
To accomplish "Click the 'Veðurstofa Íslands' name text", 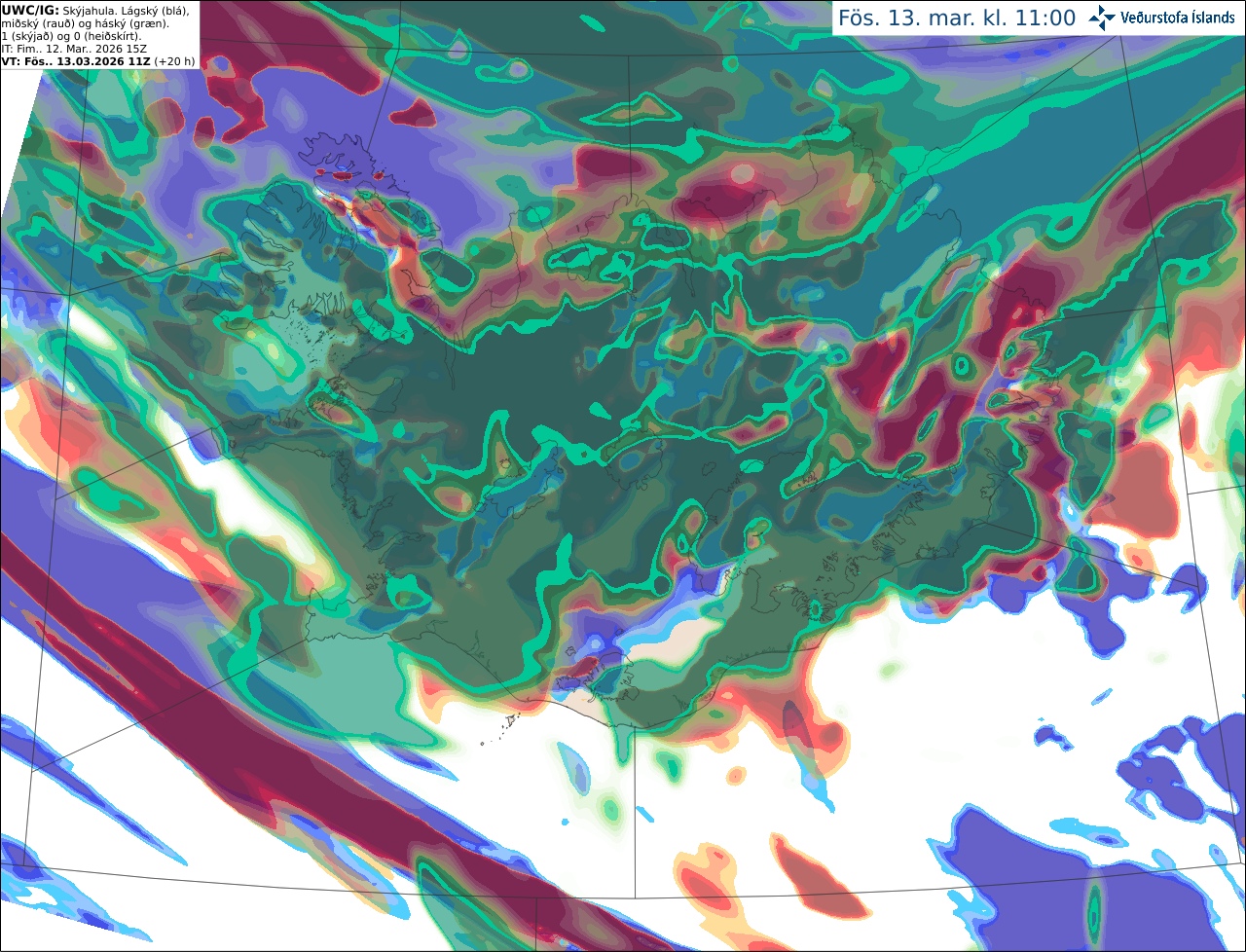I will click(1177, 18).
